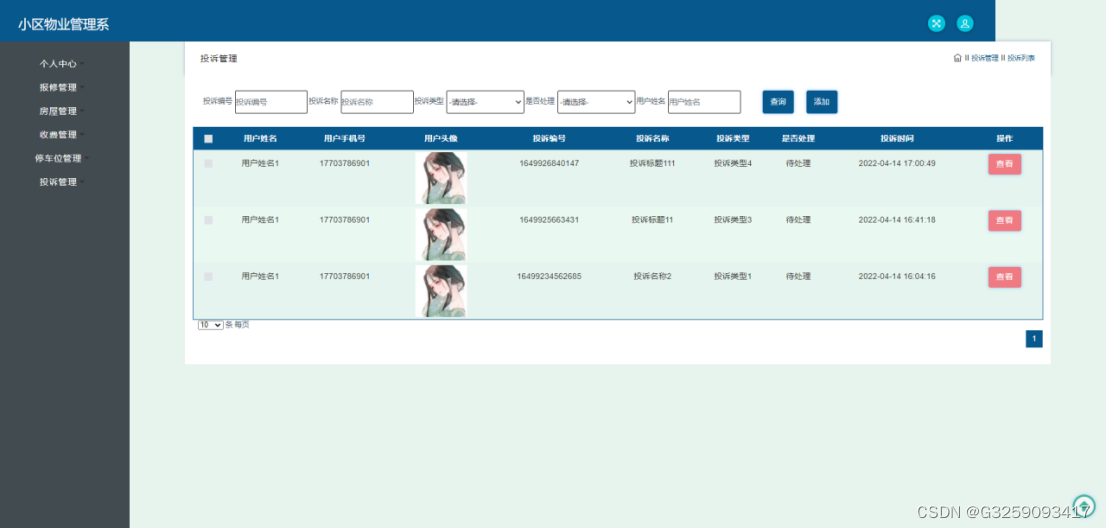Click the cell 投诉类型1

click(x=733, y=276)
